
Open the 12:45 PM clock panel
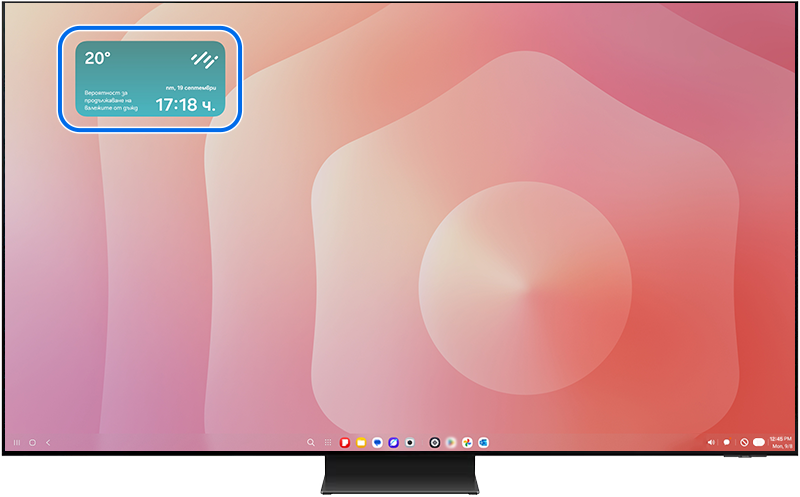(x=781, y=442)
